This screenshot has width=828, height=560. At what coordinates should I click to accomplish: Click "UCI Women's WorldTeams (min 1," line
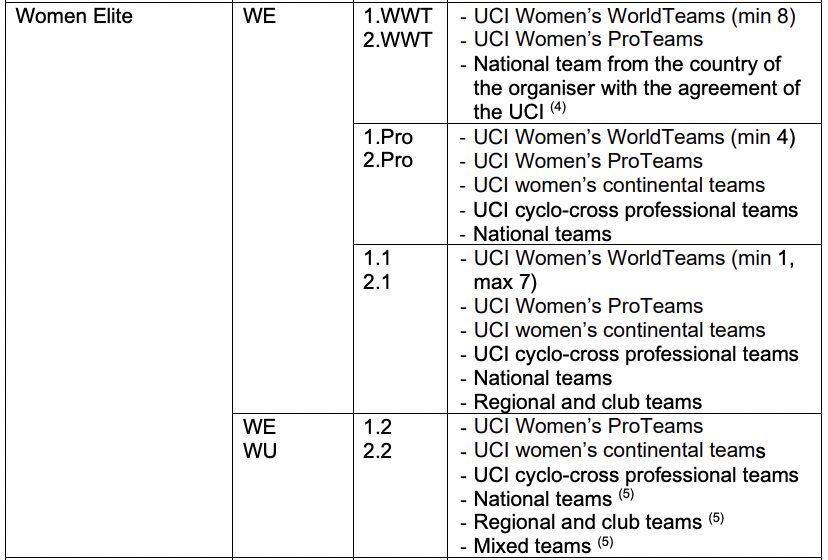[634, 258]
